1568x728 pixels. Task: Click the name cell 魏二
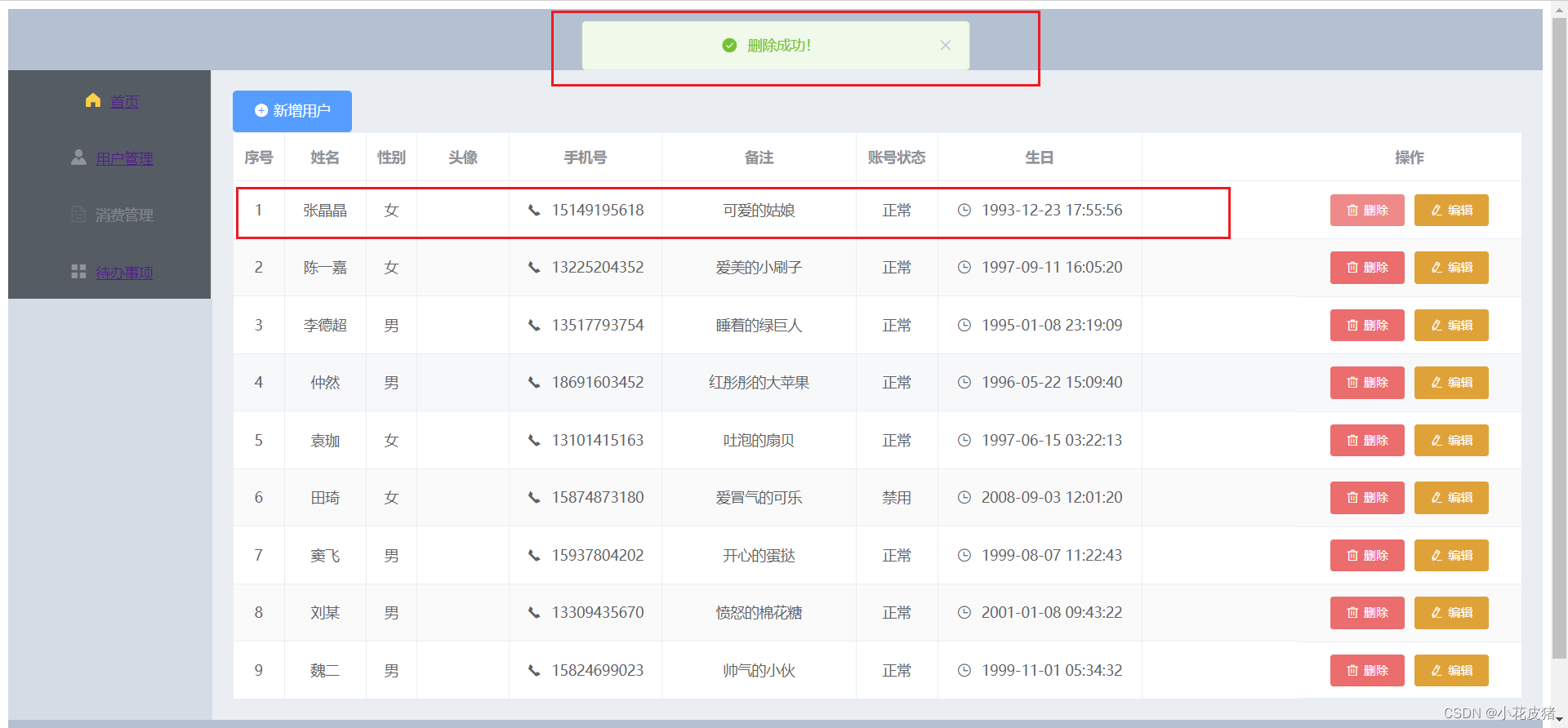pos(325,671)
